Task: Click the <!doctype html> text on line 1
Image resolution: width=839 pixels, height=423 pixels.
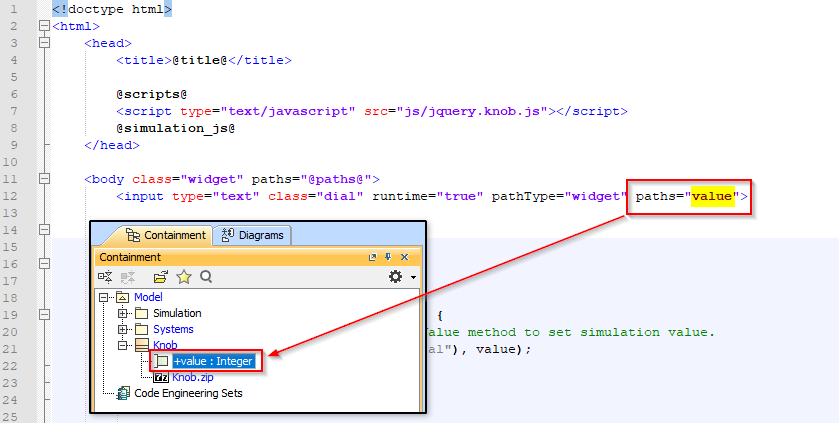Action: point(112,9)
